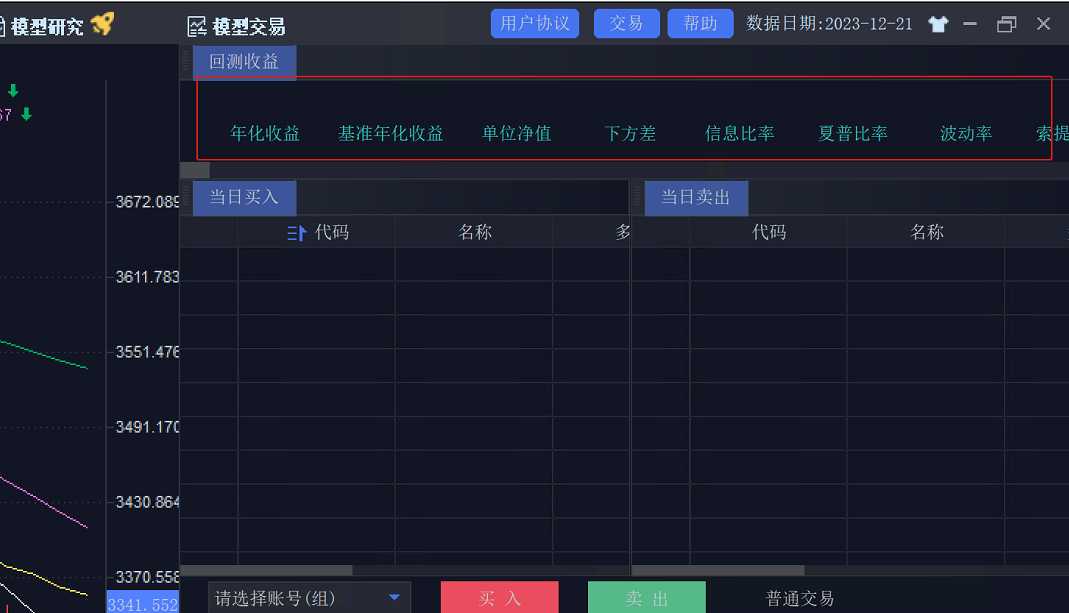Expand the 请选择账号(组) dropdown
This screenshot has width=1069, height=613.
tap(309, 598)
